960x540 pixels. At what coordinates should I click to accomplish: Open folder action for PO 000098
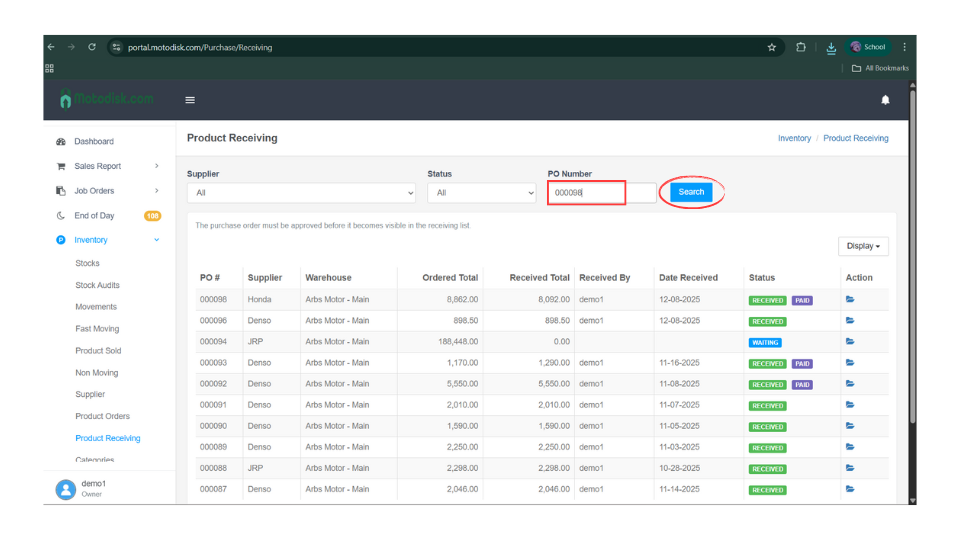850,299
